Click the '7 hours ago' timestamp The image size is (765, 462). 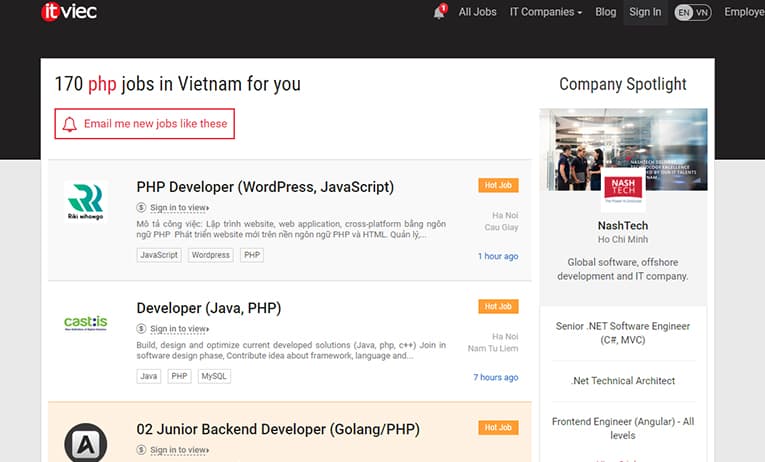coord(496,377)
